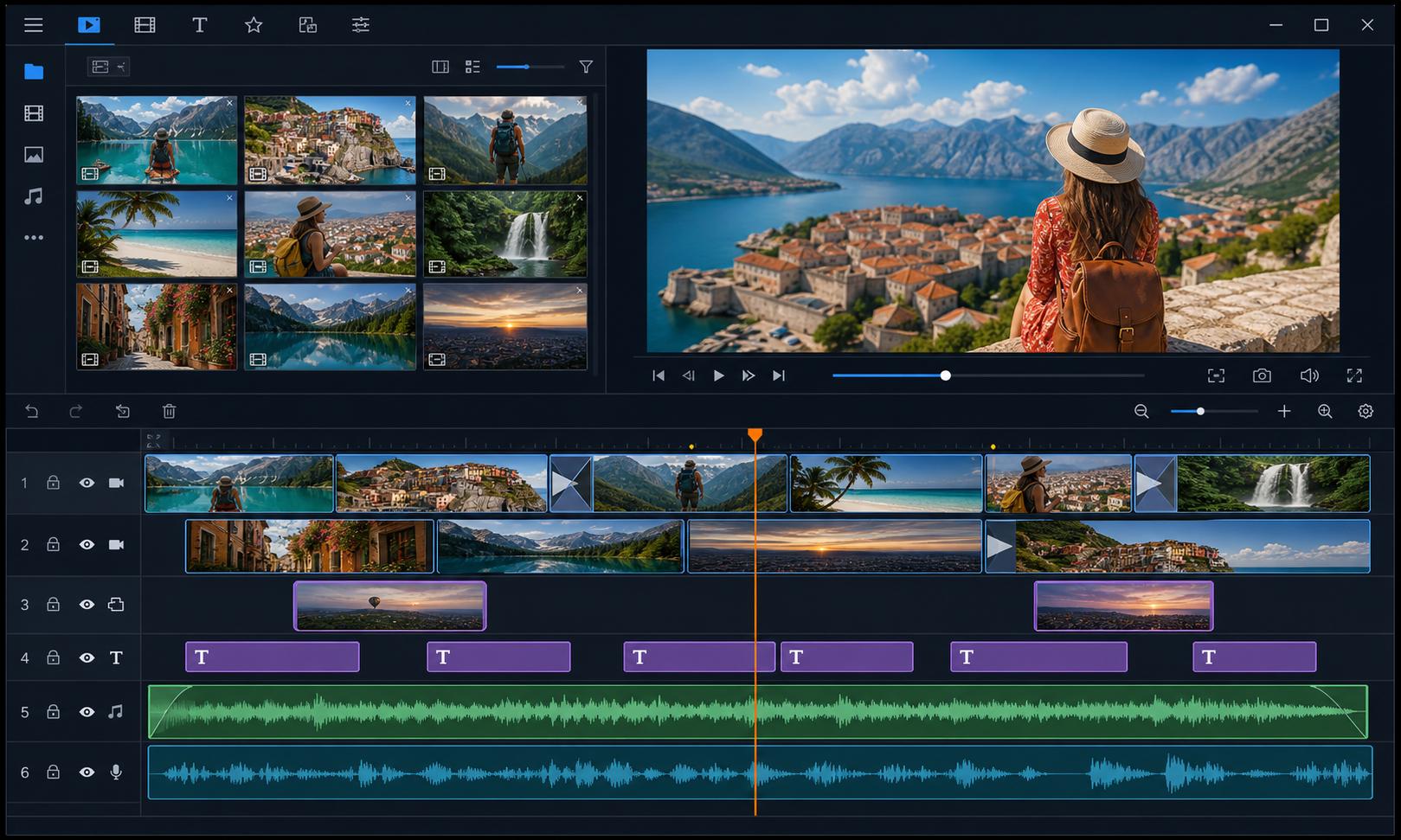Screen dimensions: 1401x840
Task: Toggle the preview volume speaker
Action: 1309,375
